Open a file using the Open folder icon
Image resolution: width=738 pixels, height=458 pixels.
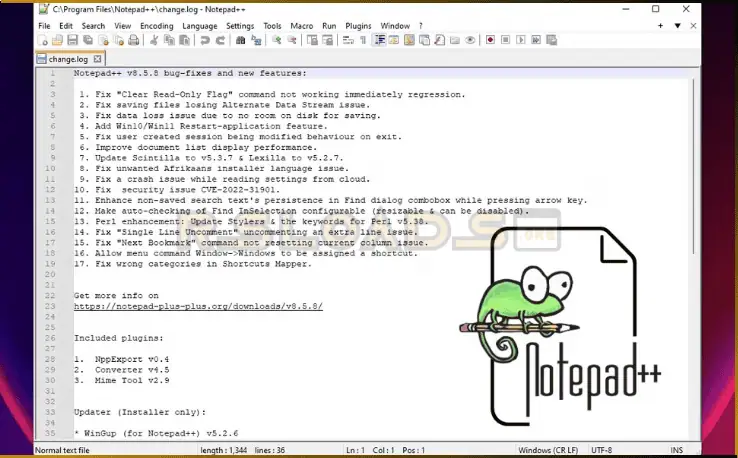point(57,40)
